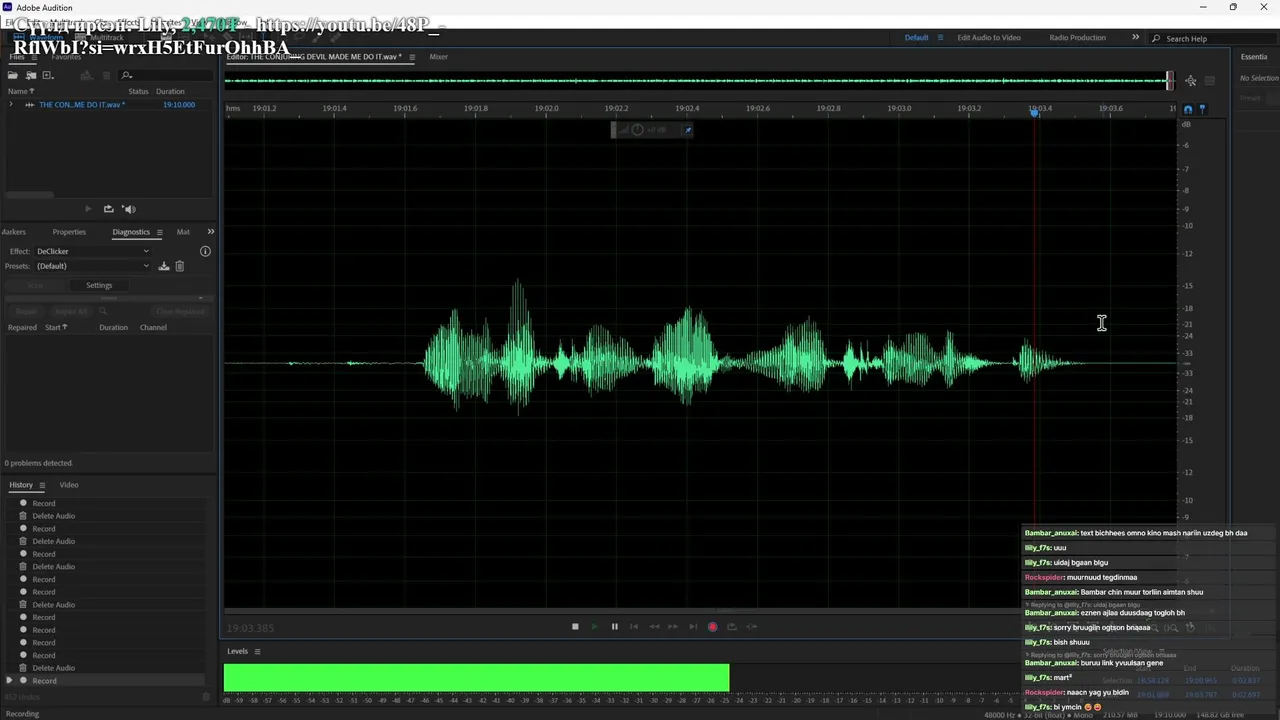Toggle skip selection in the transport bar
The height and width of the screenshot is (720, 1280).
pyautogui.click(x=752, y=627)
